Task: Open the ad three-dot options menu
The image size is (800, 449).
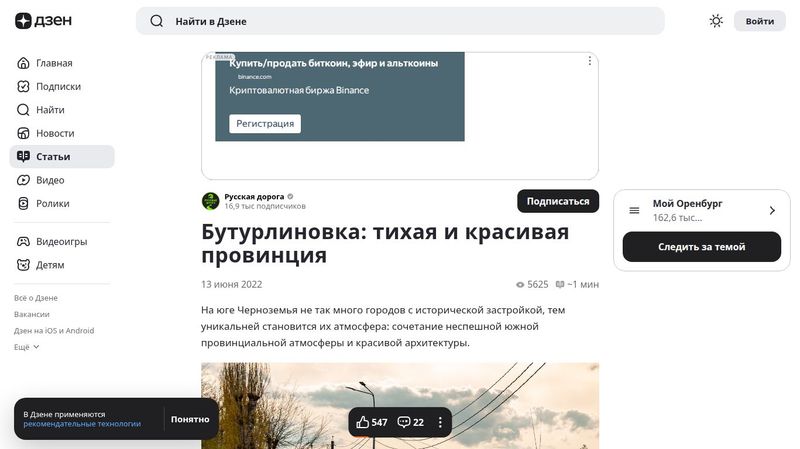Action: click(590, 61)
